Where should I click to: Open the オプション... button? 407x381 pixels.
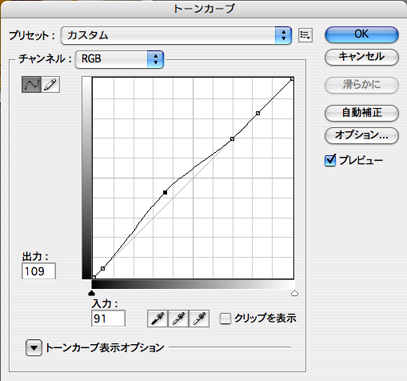(x=362, y=135)
